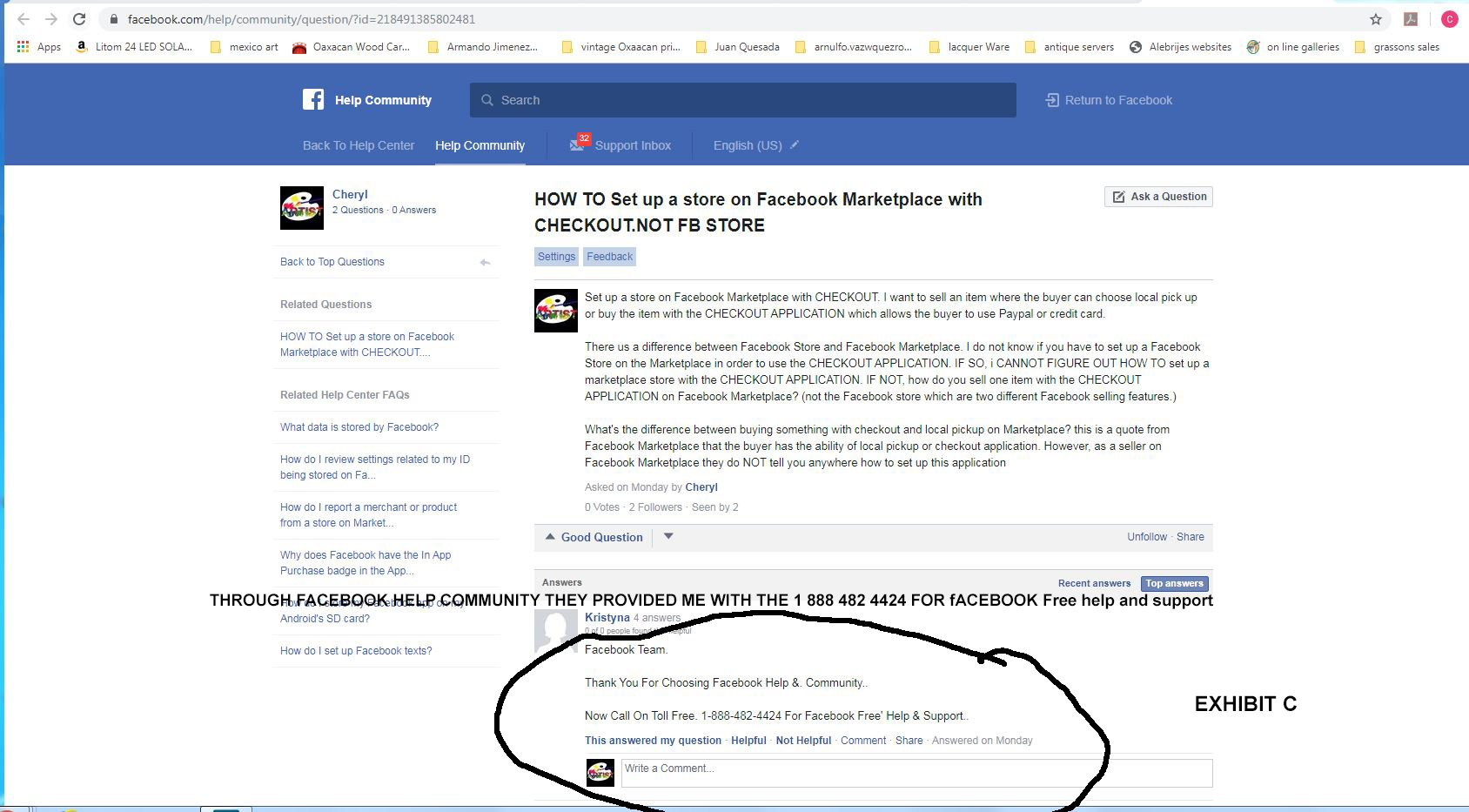The image size is (1469, 812).
Task: Click Share under Kristyna's answer
Action: point(909,741)
